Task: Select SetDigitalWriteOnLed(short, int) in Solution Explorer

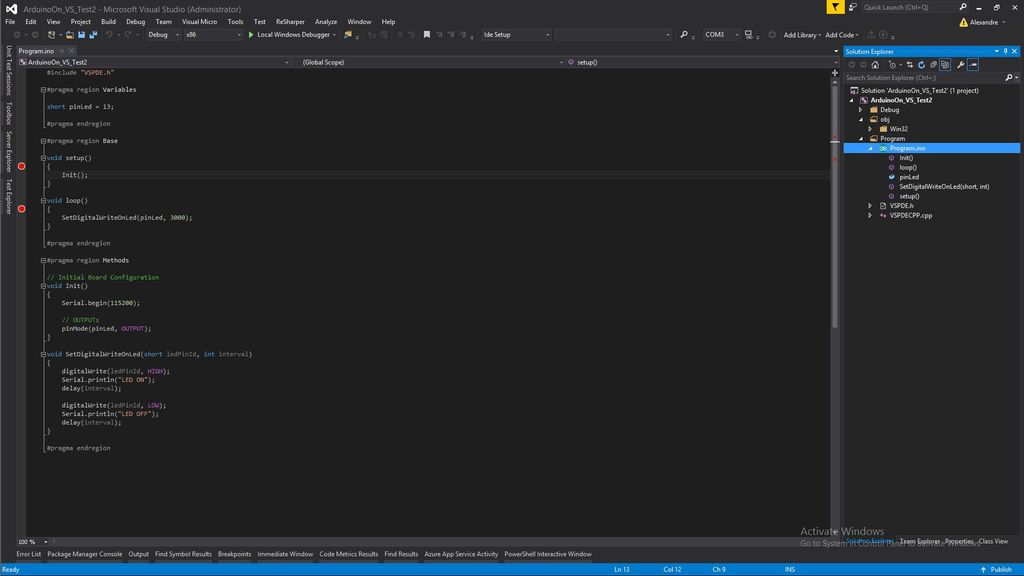Action: 944,186
